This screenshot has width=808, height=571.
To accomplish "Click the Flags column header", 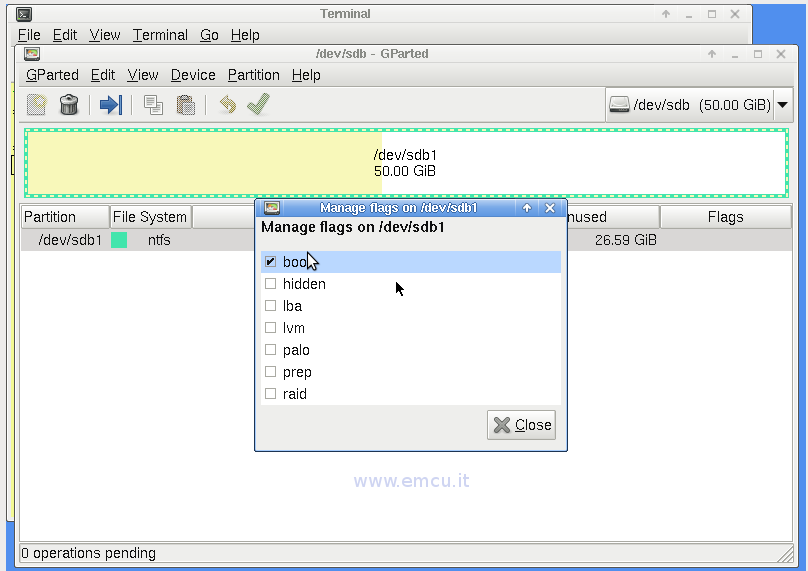I will pos(726,217).
